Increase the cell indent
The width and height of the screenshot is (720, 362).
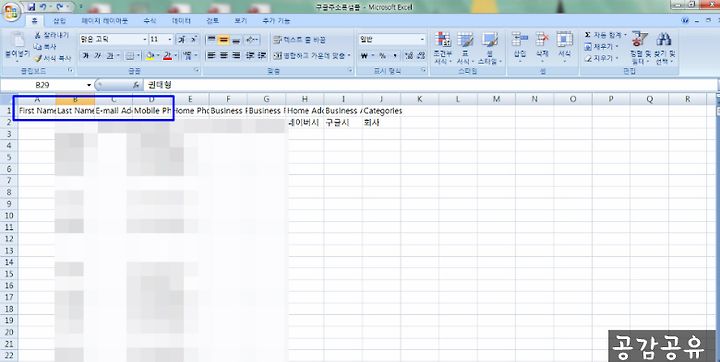click(x=262, y=56)
